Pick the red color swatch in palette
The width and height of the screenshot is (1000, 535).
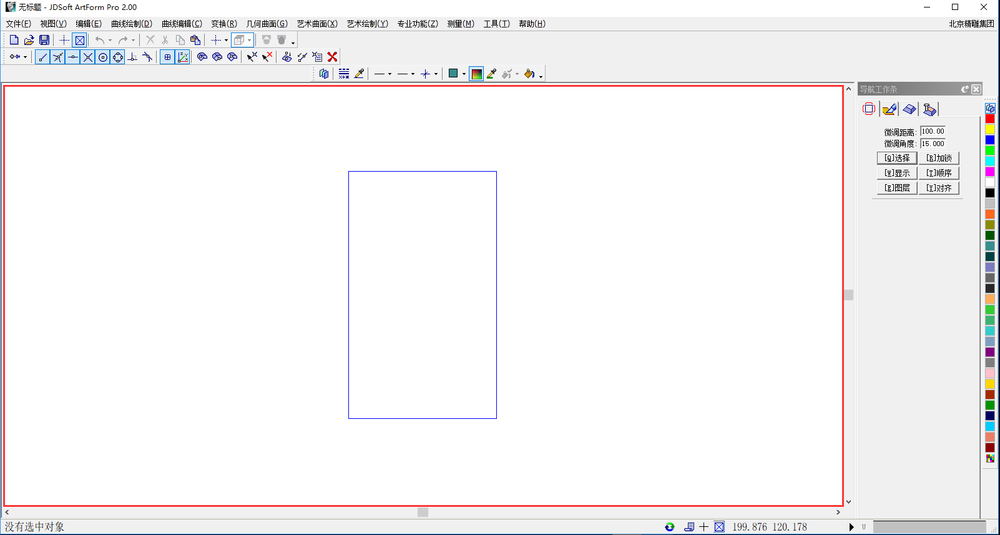click(990, 119)
